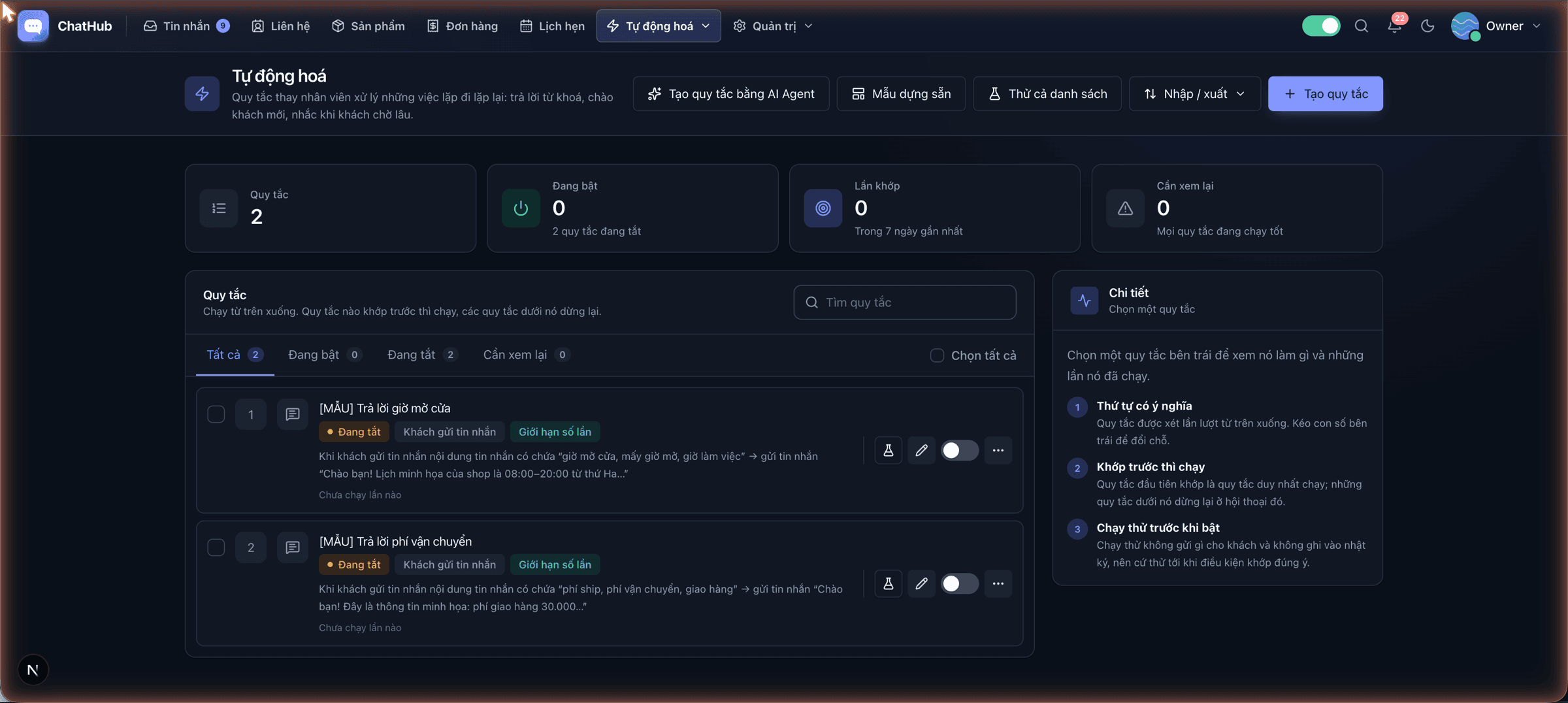
Task: Check the Chọn tất cả checkbox
Action: pos(937,355)
